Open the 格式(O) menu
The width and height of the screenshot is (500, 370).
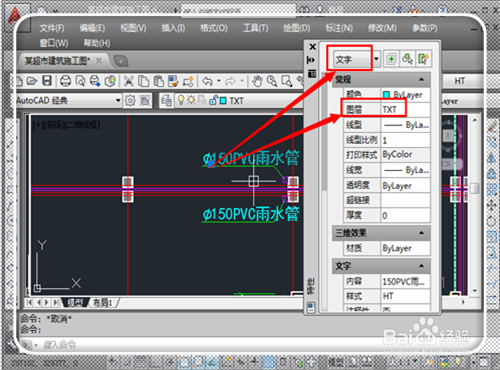[x=214, y=28]
